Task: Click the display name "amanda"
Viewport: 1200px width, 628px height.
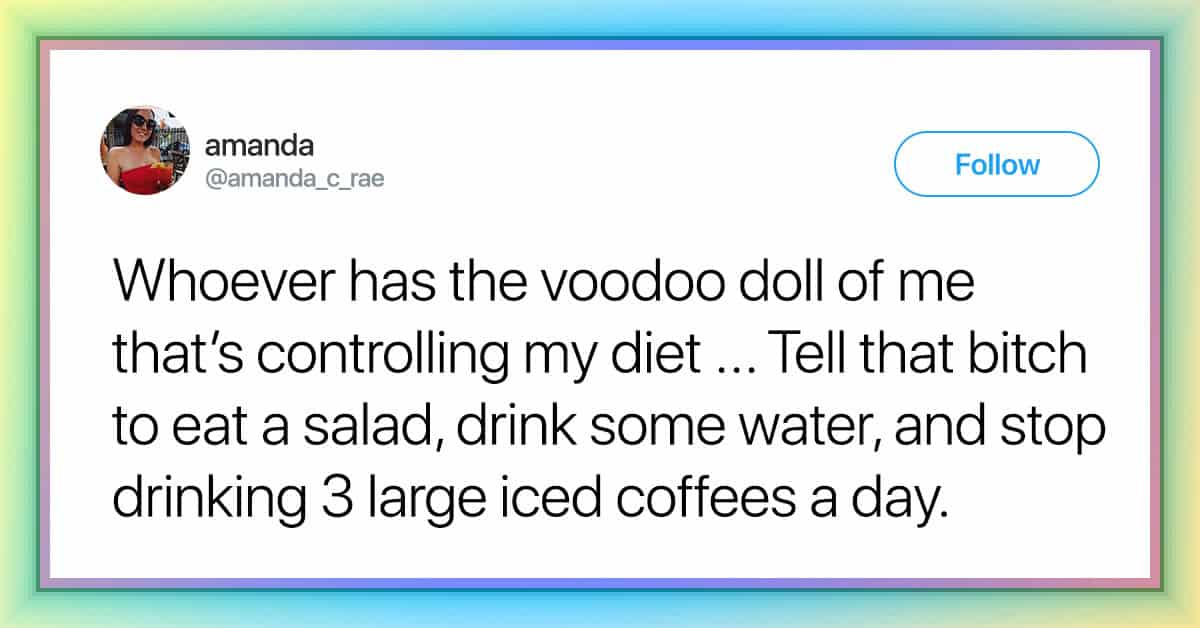Action: point(259,145)
